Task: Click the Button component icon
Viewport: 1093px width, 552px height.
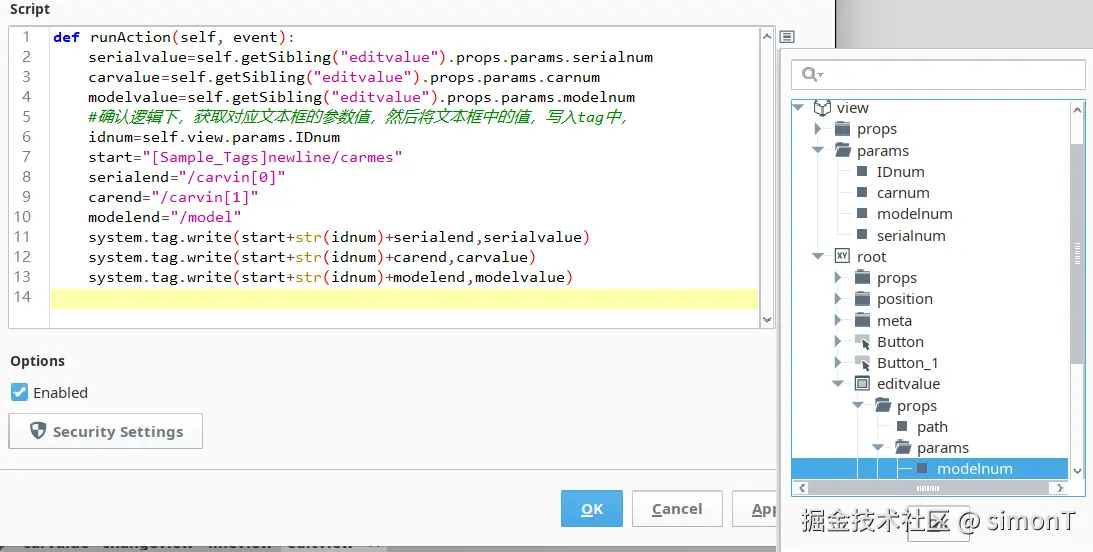Action: tap(862, 342)
